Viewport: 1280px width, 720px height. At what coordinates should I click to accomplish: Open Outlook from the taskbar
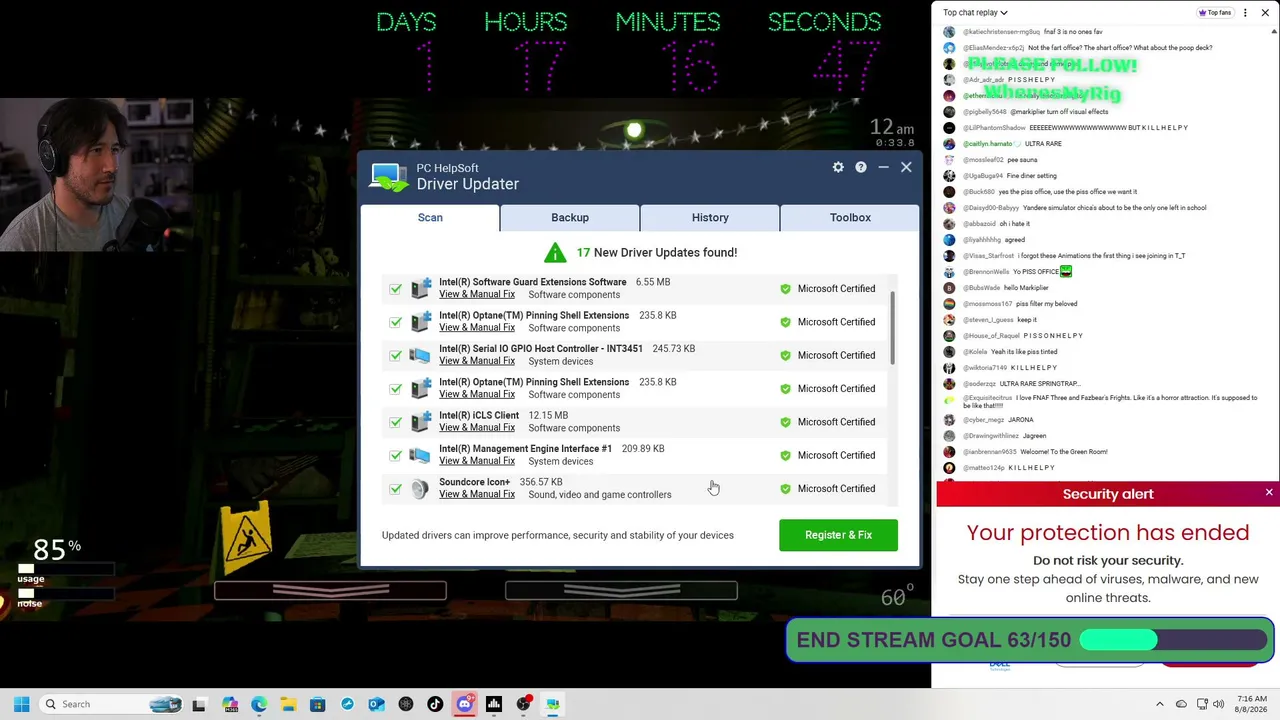tap(376, 704)
